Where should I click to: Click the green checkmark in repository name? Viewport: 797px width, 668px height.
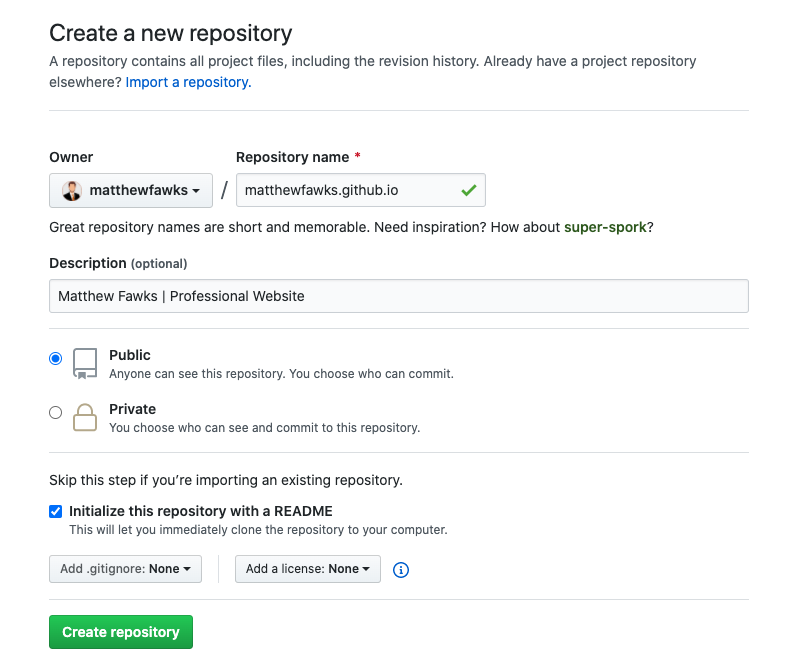pos(469,190)
